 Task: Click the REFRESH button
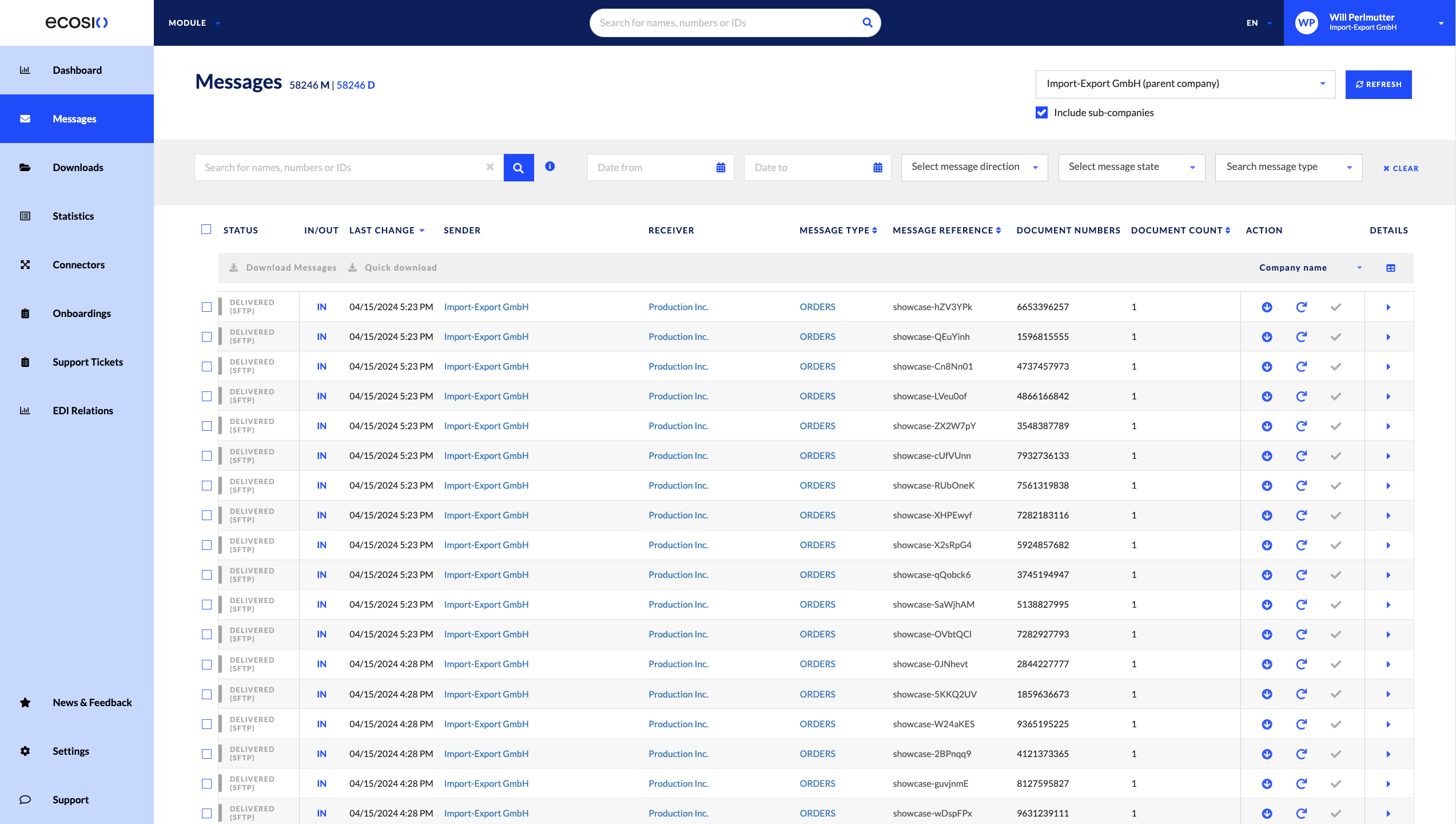[x=1378, y=84]
